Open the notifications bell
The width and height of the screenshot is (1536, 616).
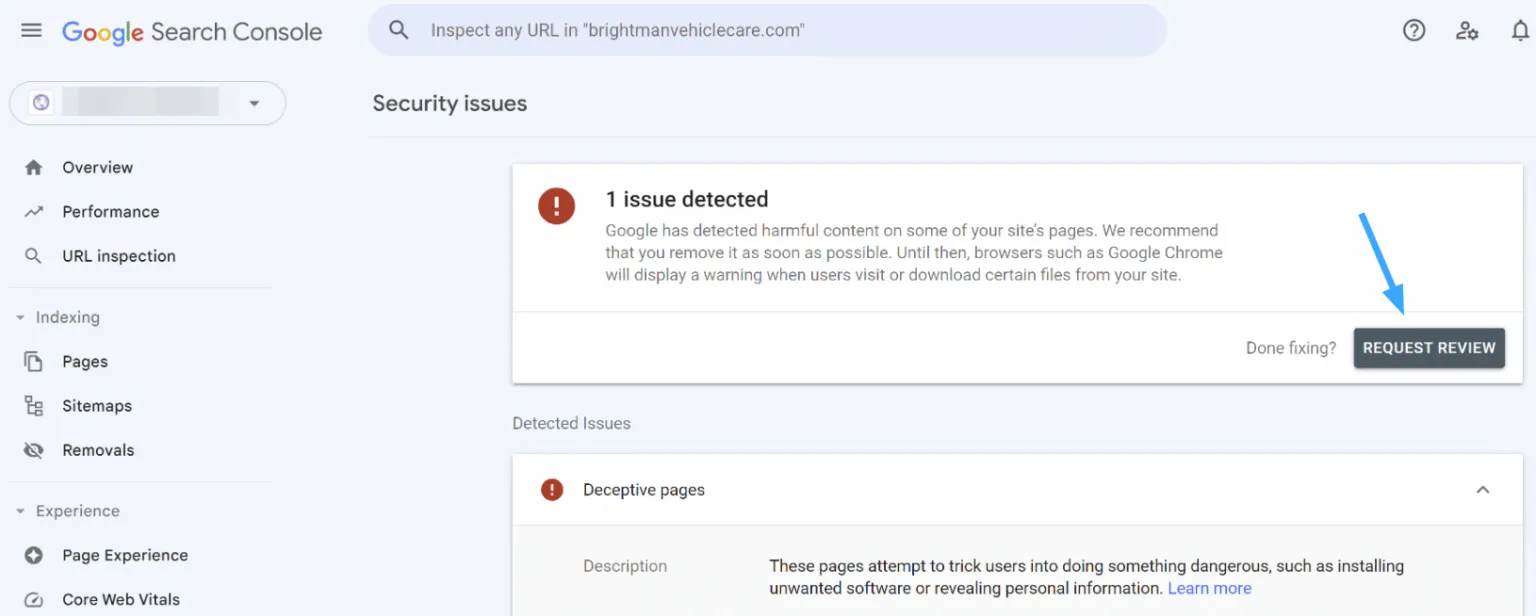pos(1519,30)
